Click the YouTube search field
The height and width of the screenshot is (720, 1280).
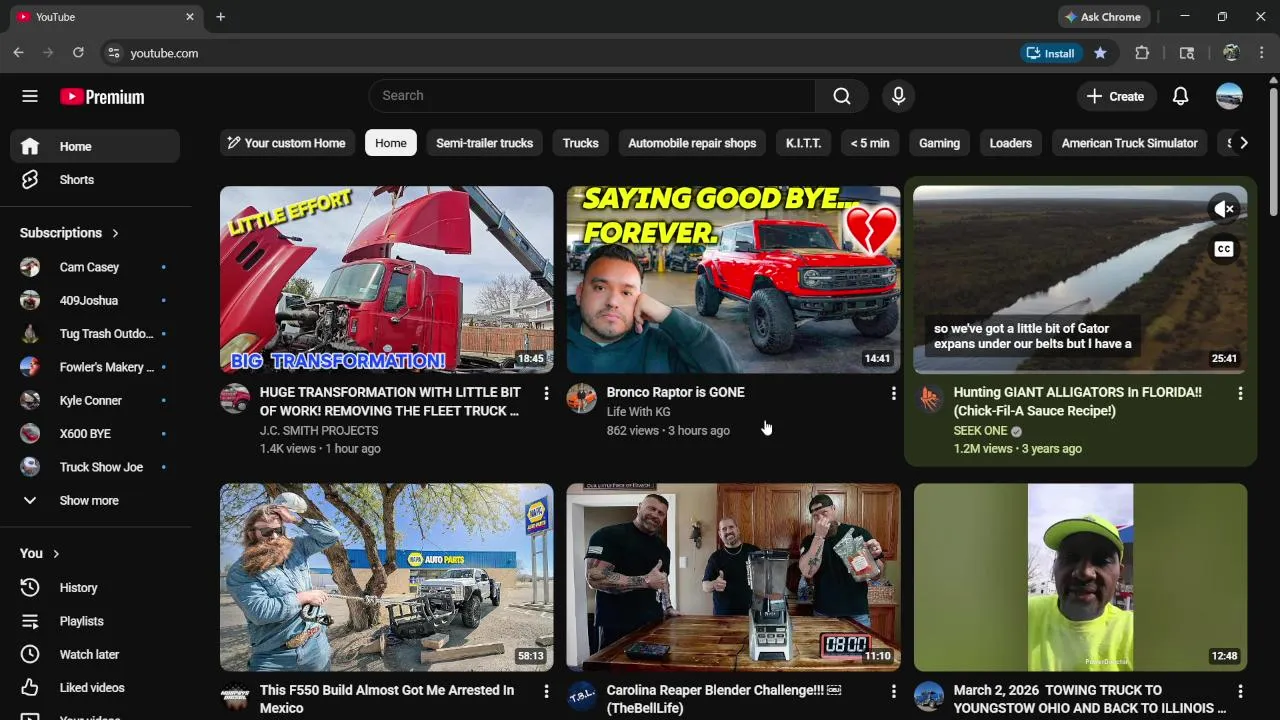(x=592, y=96)
